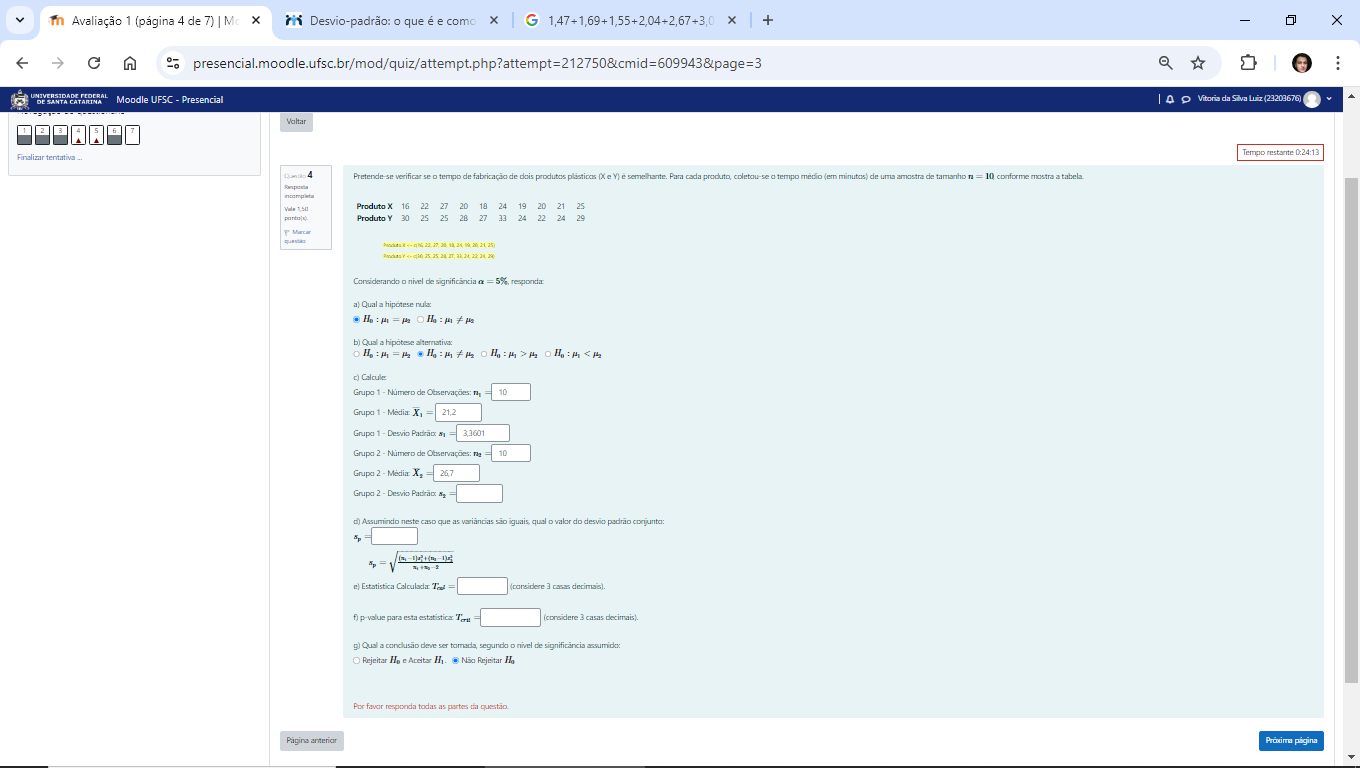Open the tab search dropdown arrow
1360x768 pixels.
tap(19, 20)
